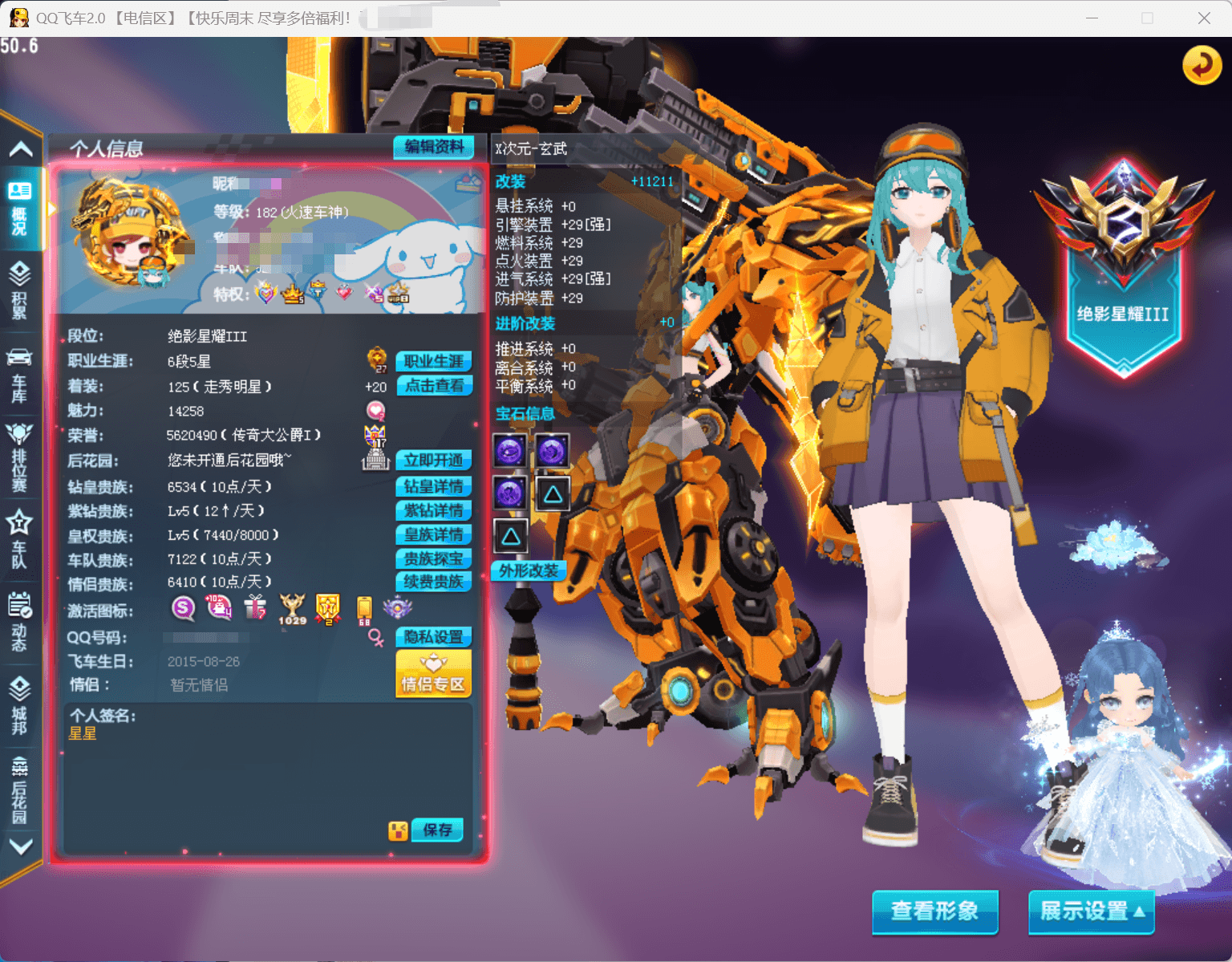
Task: Open 紫钻详情 details
Action: tap(433, 510)
